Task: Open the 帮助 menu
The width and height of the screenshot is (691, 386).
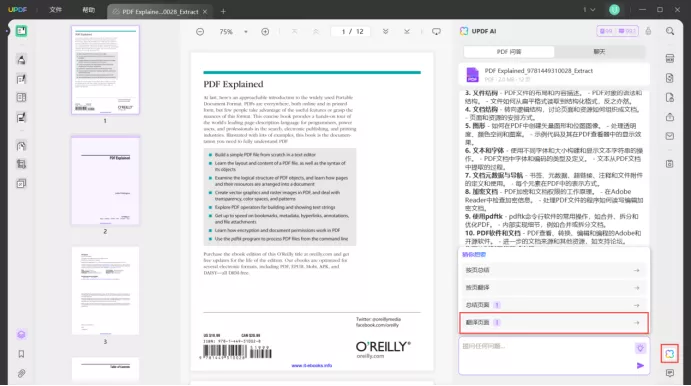Action: (89, 10)
